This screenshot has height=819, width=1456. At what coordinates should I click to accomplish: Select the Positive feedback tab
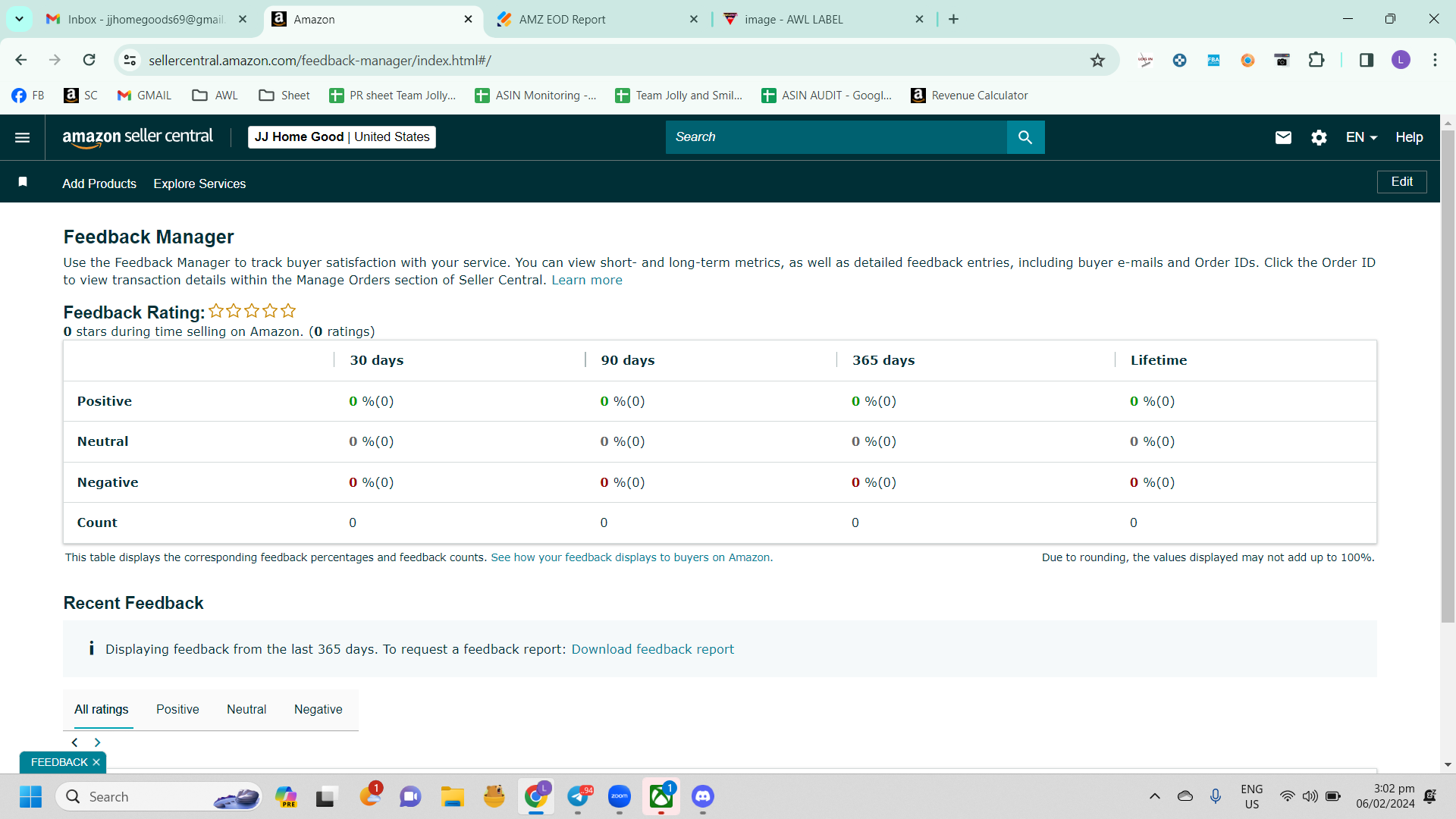point(177,709)
